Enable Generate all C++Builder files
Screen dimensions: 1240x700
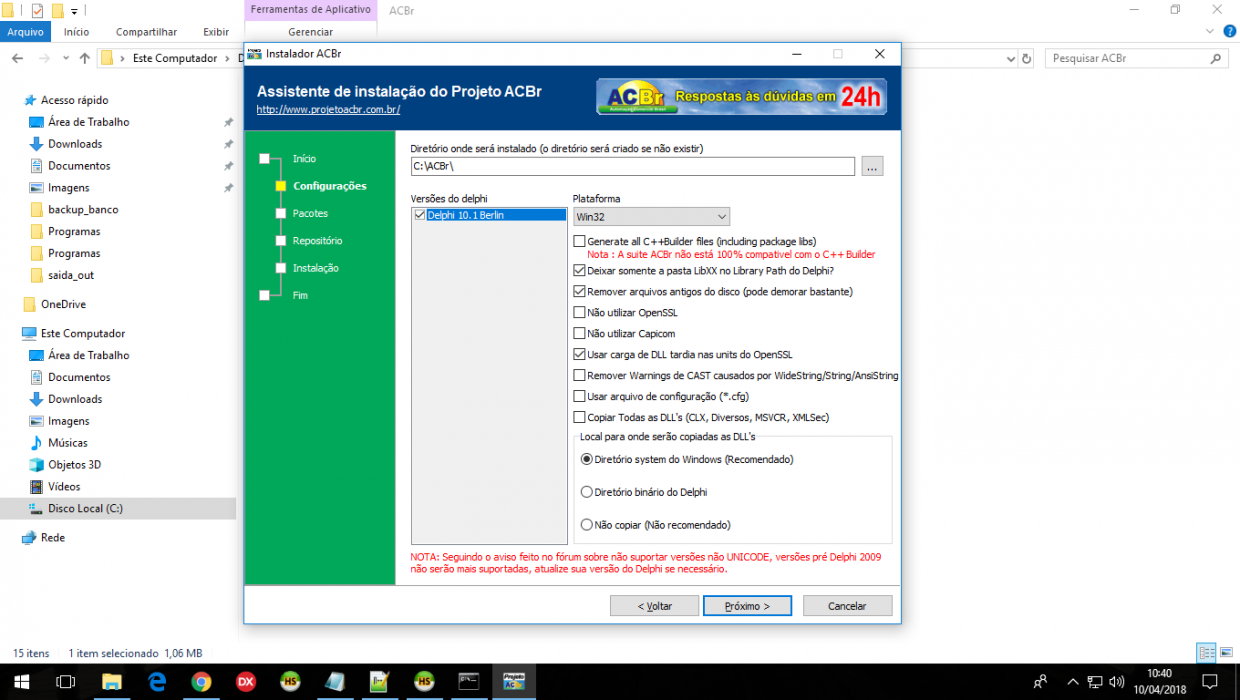coord(579,242)
